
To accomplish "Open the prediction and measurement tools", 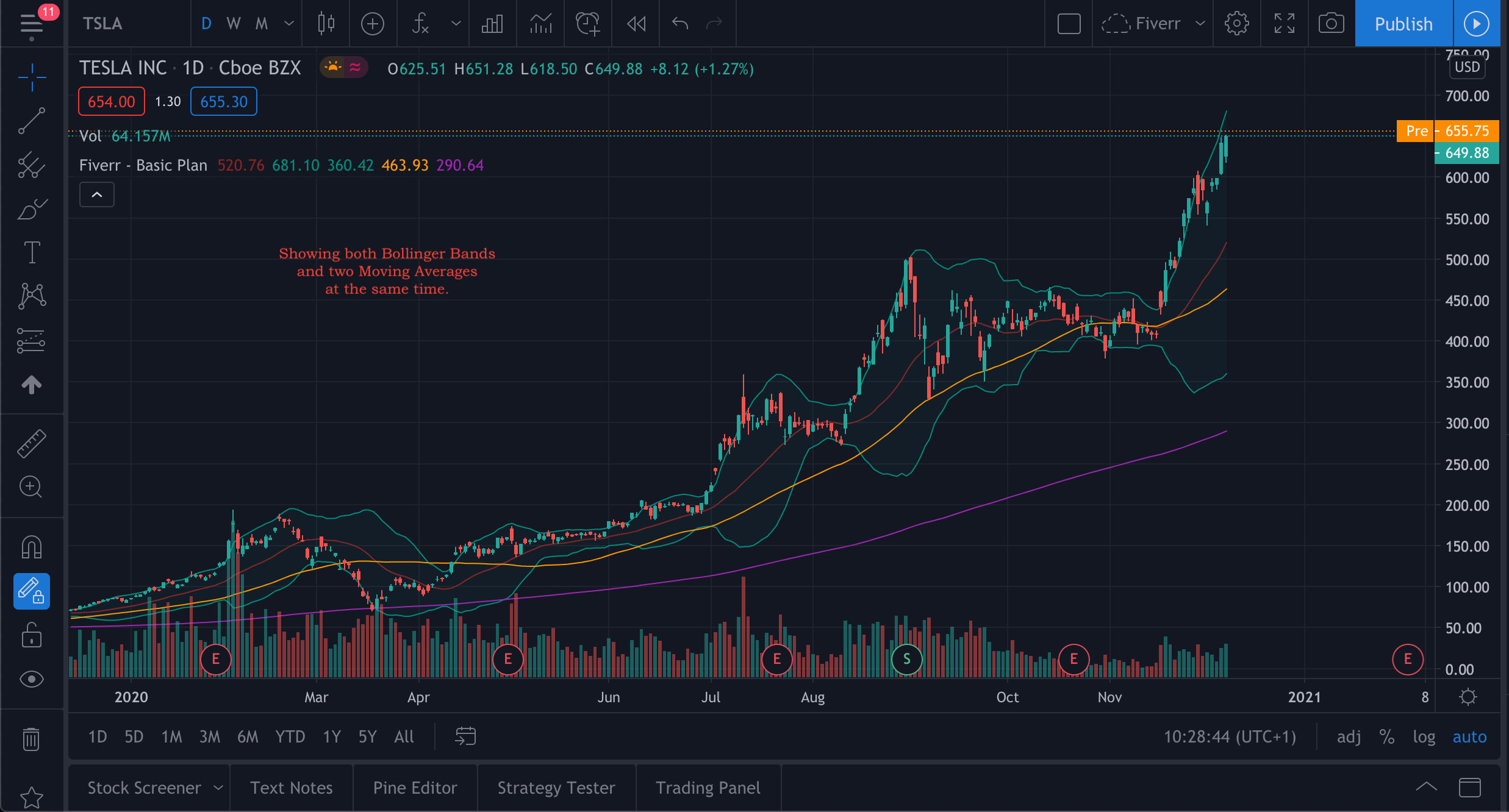I will click(32, 340).
